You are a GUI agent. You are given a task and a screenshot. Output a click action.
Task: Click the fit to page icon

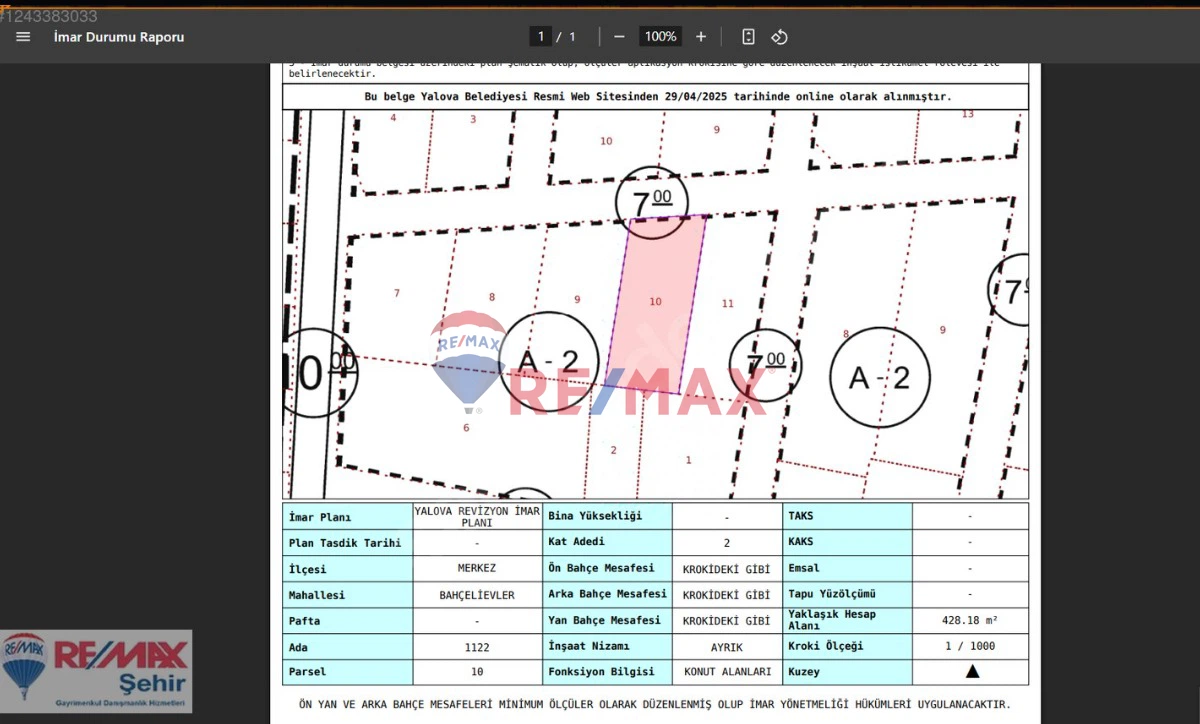click(748, 37)
